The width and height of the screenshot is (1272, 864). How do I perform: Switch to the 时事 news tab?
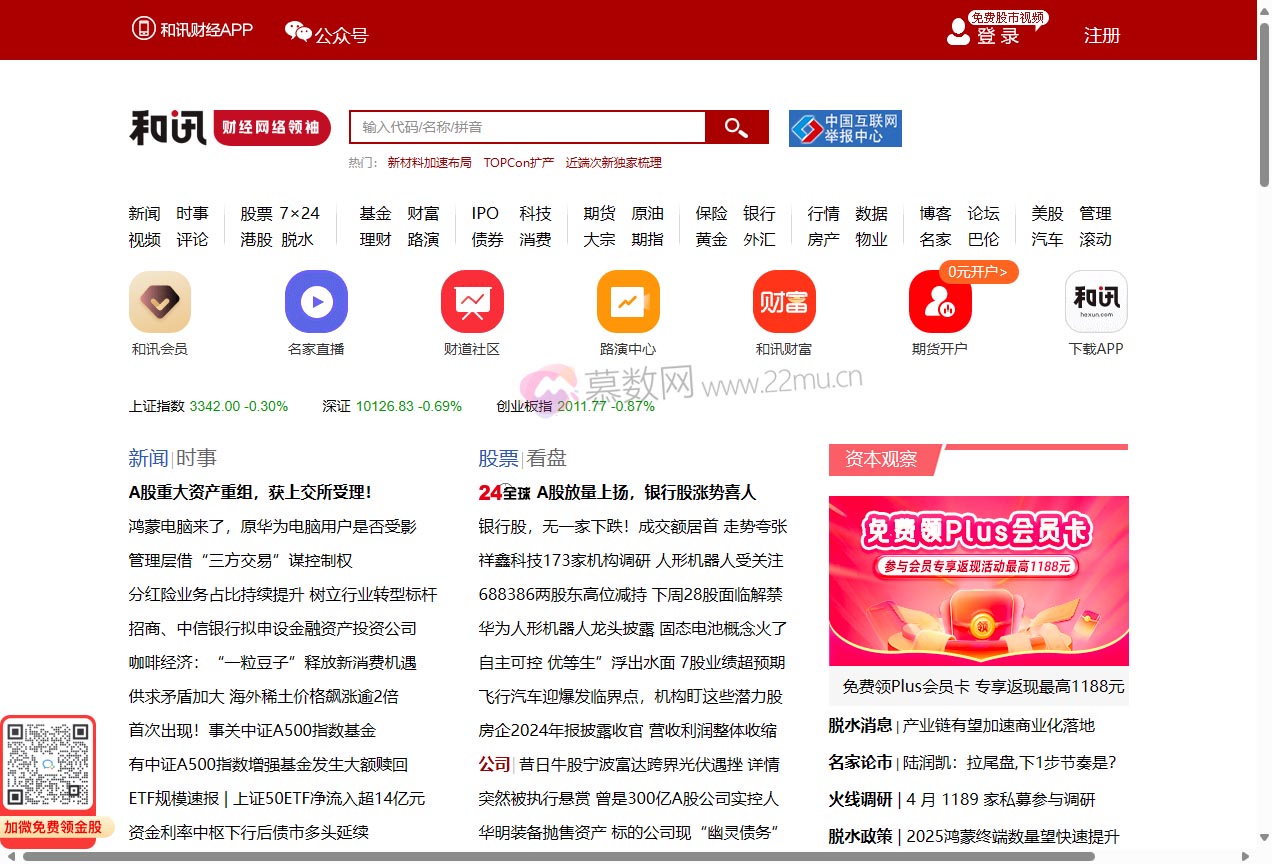[x=196, y=457]
